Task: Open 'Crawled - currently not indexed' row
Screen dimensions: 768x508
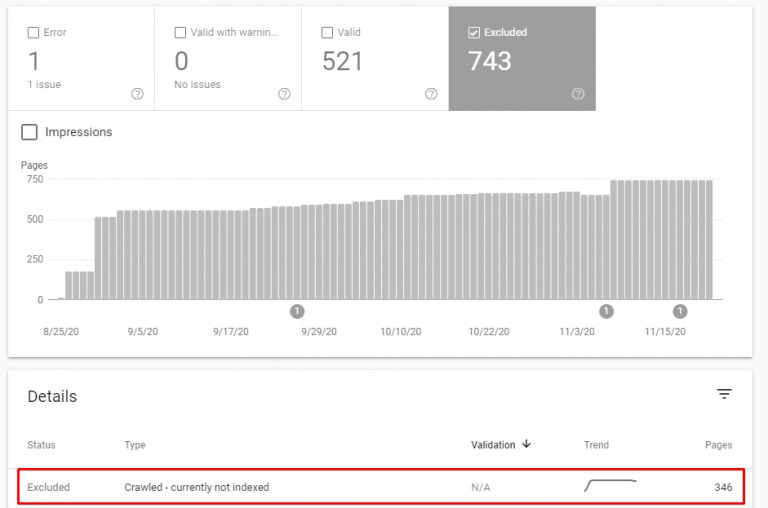Action: (197, 488)
